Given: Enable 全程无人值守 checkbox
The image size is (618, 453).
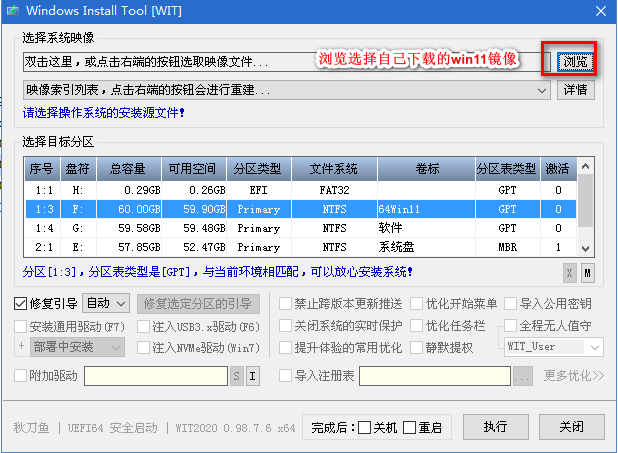Looking at the screenshot, I should pos(510,326).
